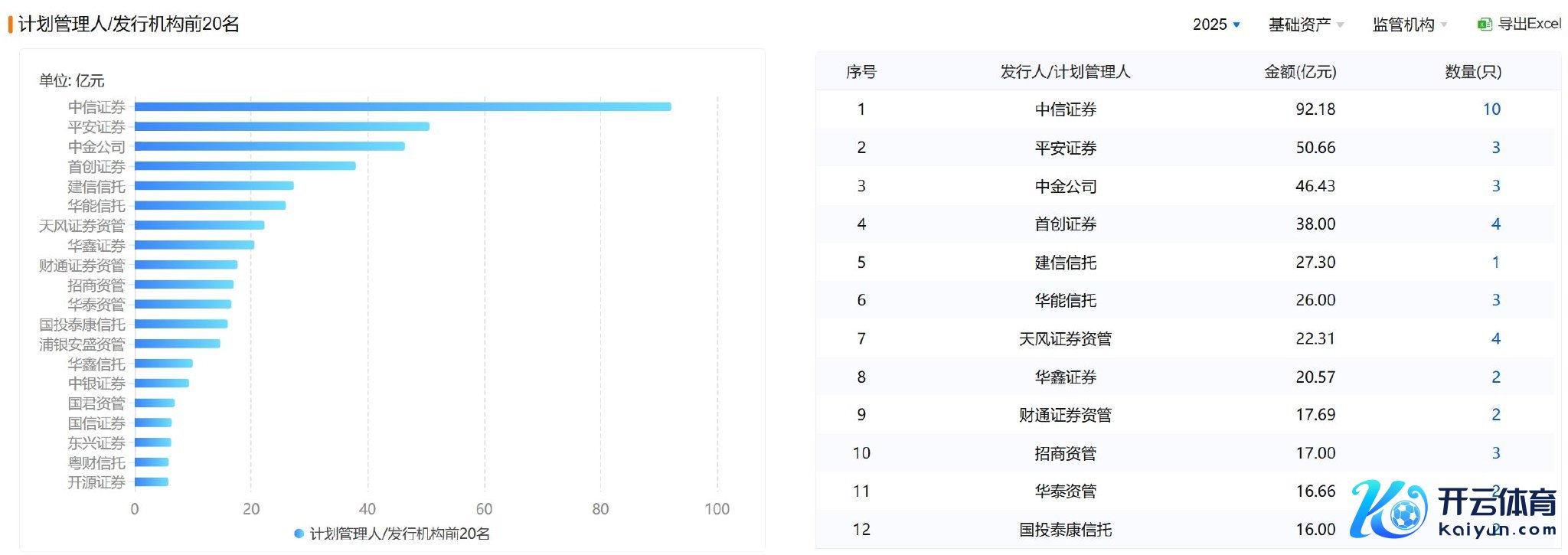1568x555 pixels.
Task: Click the green Excel icon beside 导出Excel
Action: 1485,23
